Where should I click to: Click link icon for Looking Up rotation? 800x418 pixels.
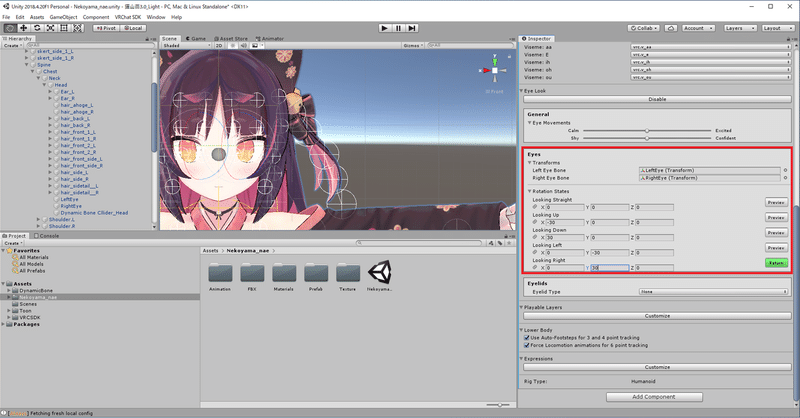click(535, 222)
